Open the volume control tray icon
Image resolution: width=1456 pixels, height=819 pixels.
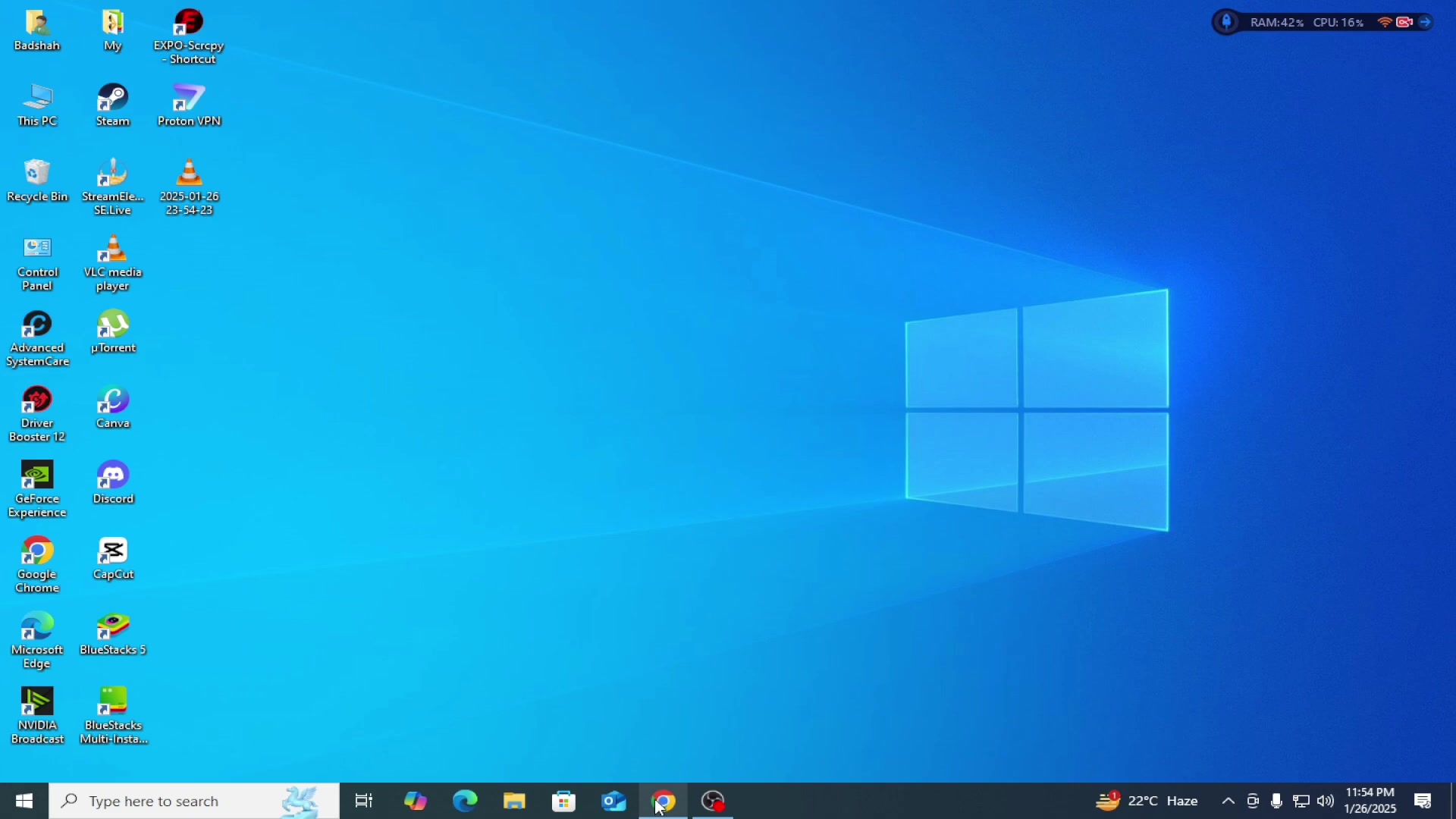(1326, 802)
